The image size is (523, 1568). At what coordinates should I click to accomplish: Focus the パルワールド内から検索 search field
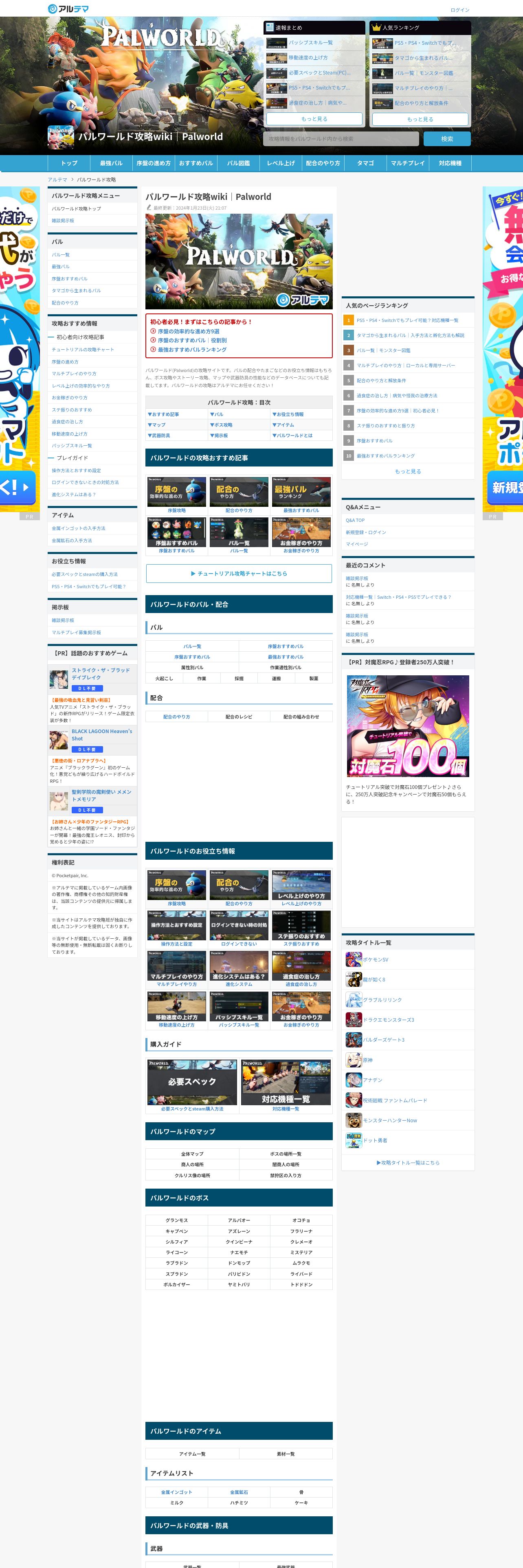tap(341, 139)
